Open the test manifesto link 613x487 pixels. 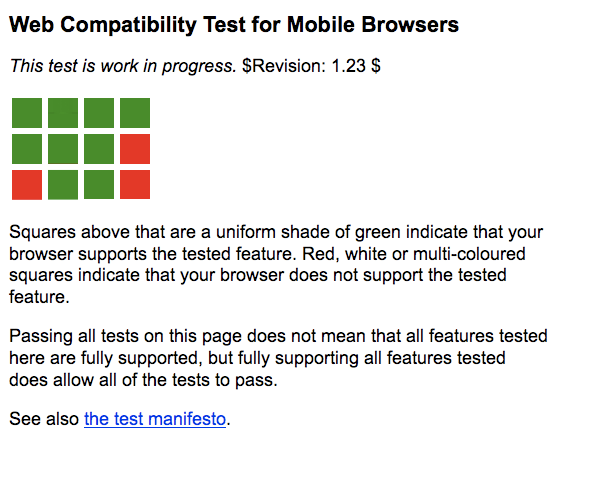click(x=155, y=420)
